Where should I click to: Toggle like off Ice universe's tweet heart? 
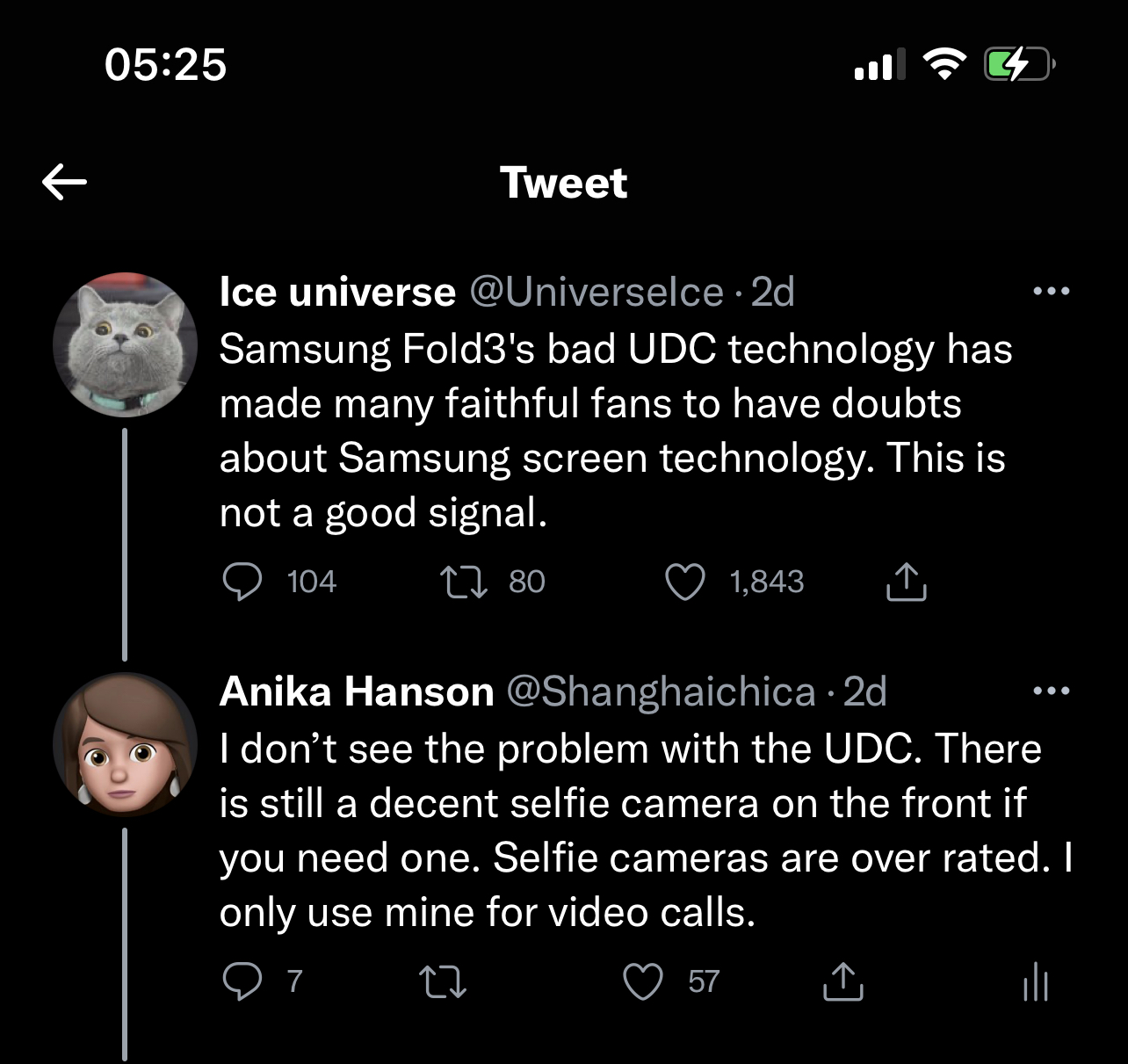point(686,581)
